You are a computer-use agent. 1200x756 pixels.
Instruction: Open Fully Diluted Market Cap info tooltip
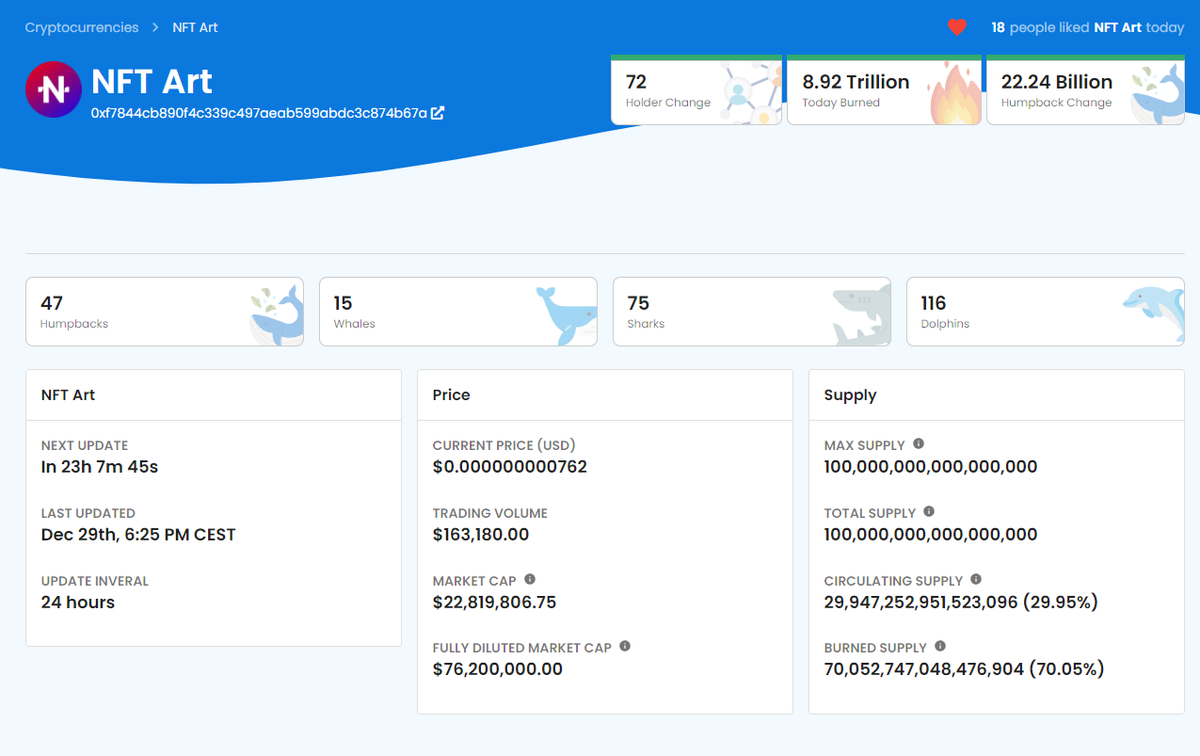point(625,646)
